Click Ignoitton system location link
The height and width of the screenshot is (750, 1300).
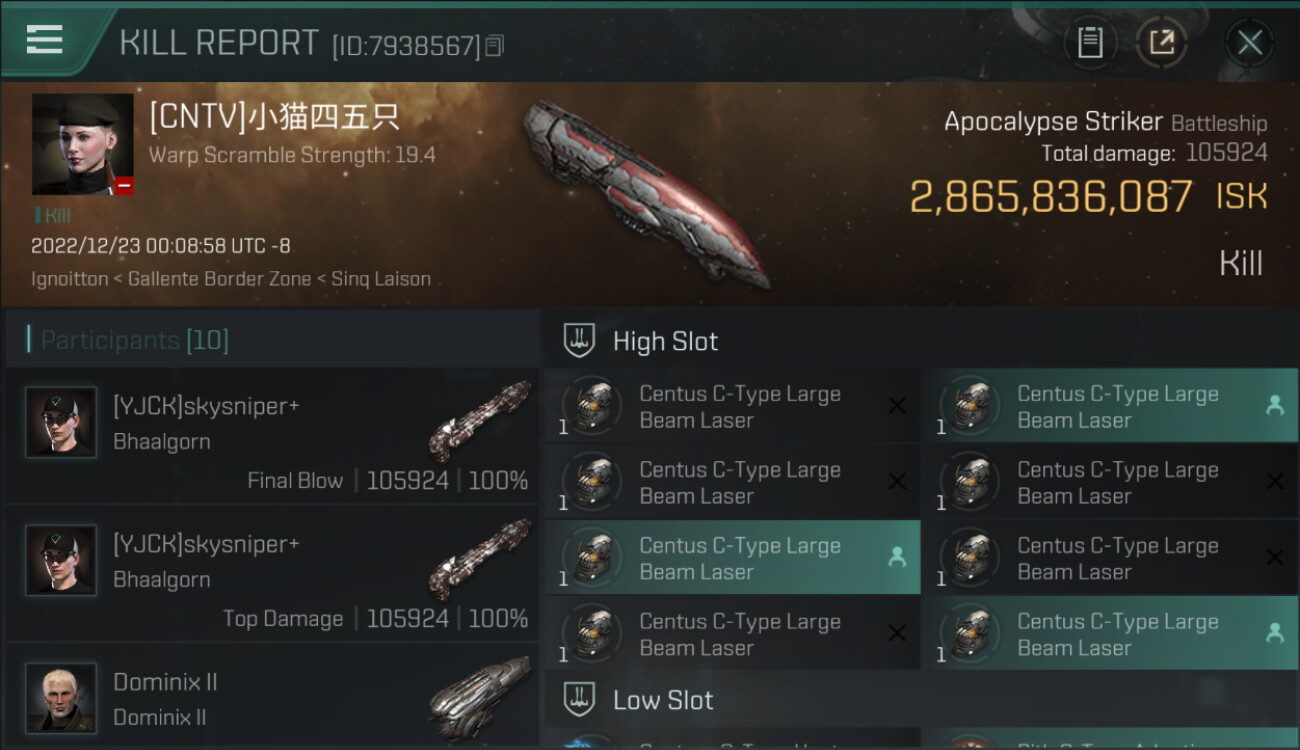pyautogui.click(x=69, y=279)
